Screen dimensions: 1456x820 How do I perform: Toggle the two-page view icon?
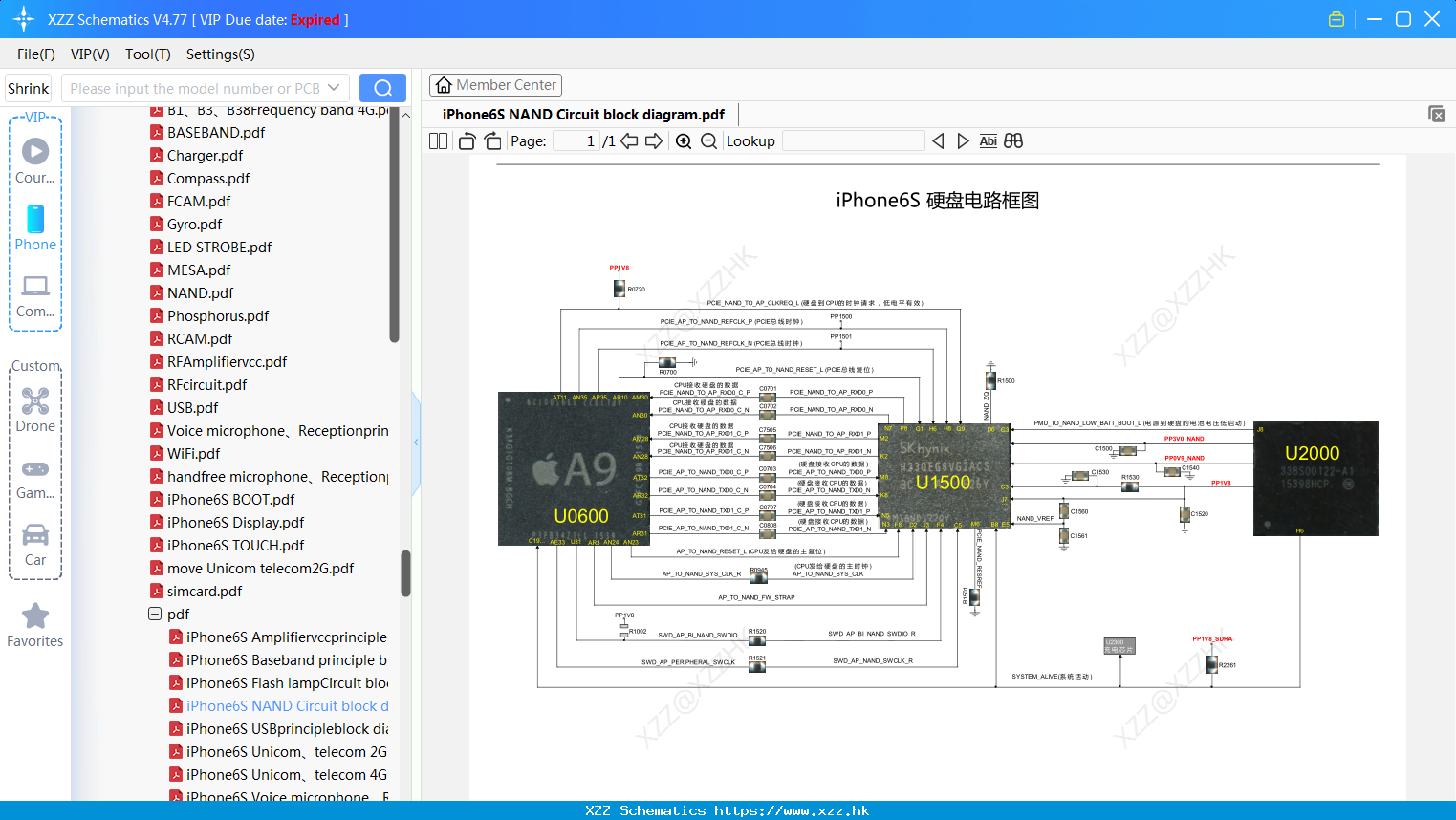tap(439, 140)
